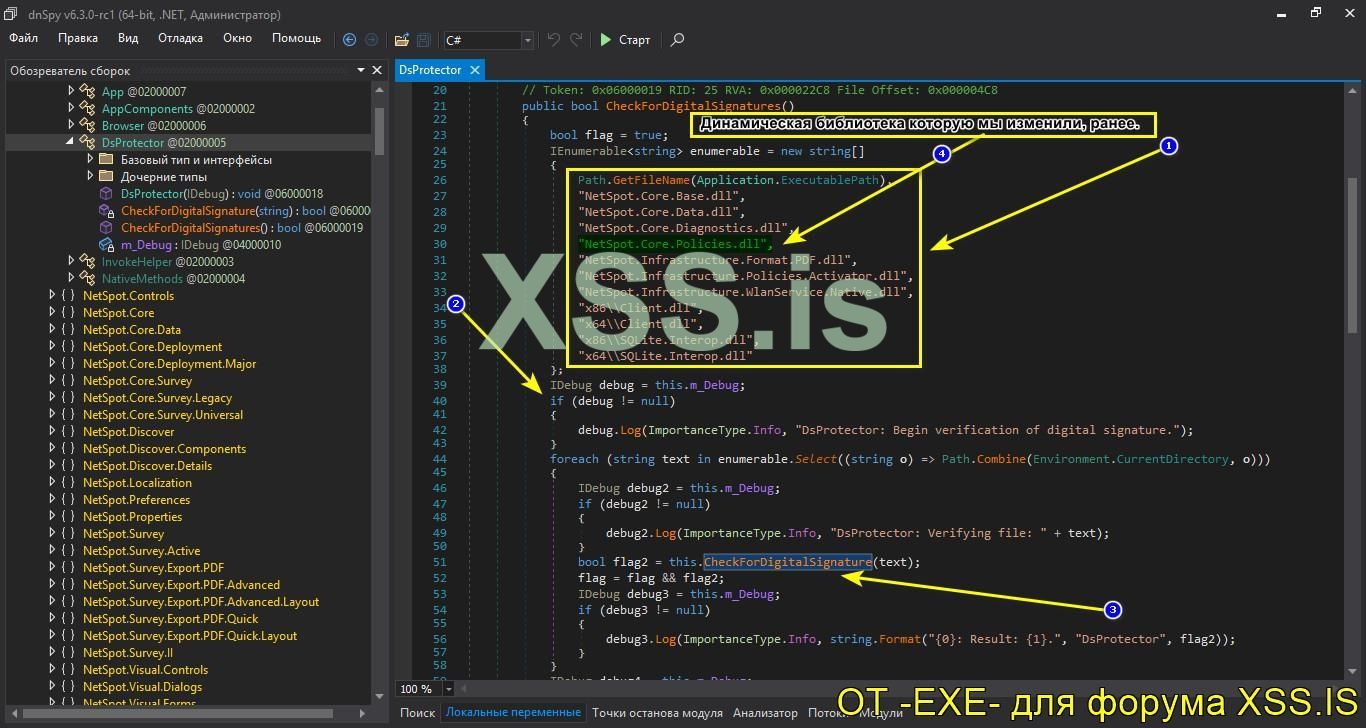Click the redo toolbar icon
Viewport: 1366px width, 728px height.
pyautogui.click(x=576, y=40)
